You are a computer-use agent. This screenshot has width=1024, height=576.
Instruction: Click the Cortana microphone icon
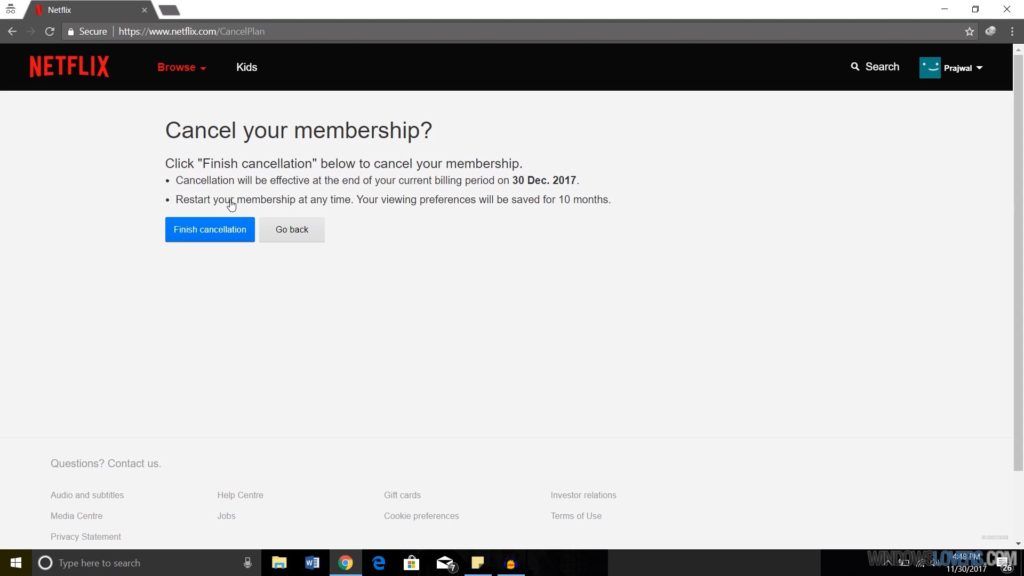248,563
